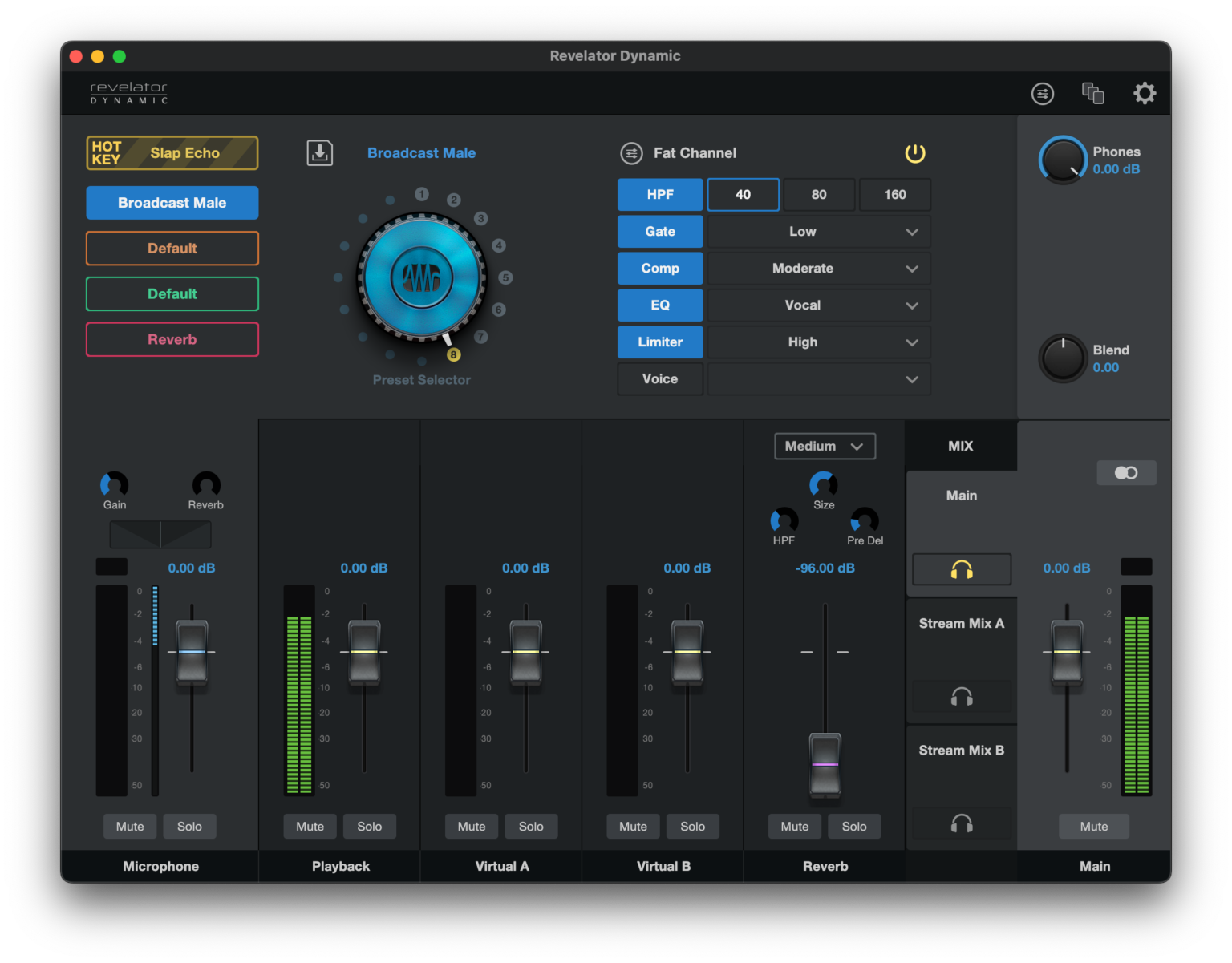The image size is (1232, 963).
Task: Toggle the HPF button in Fat Channel
Action: coord(660,195)
